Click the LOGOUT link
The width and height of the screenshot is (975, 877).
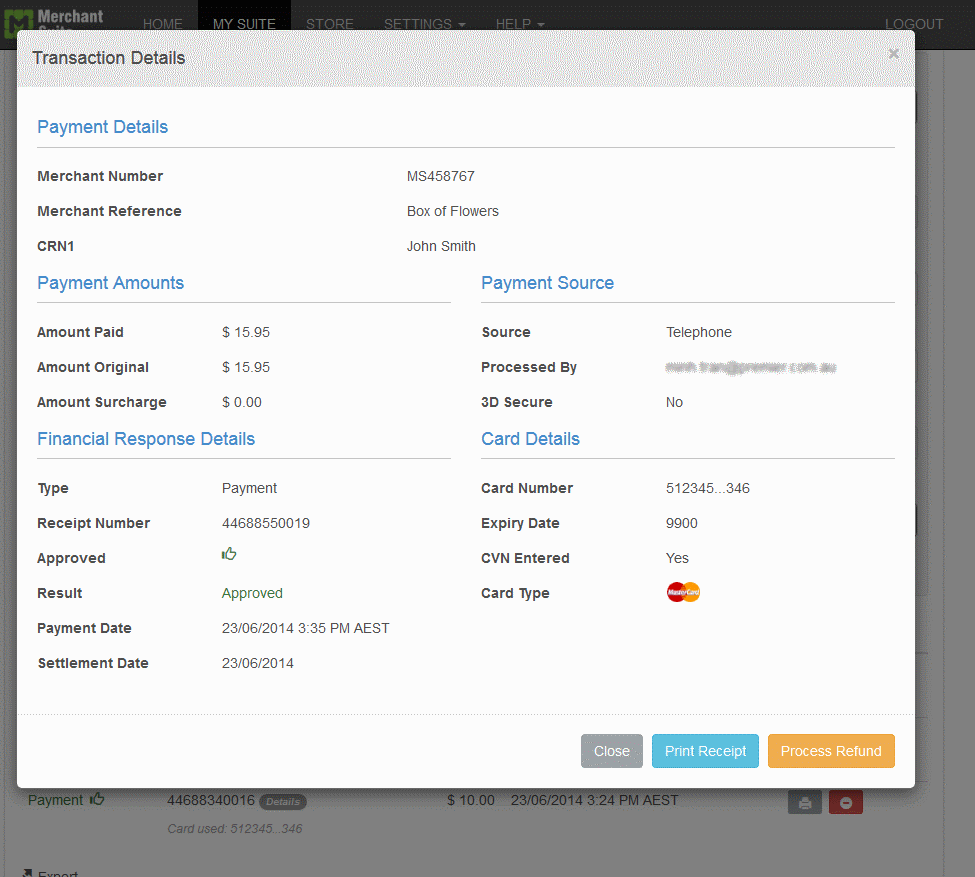[914, 24]
